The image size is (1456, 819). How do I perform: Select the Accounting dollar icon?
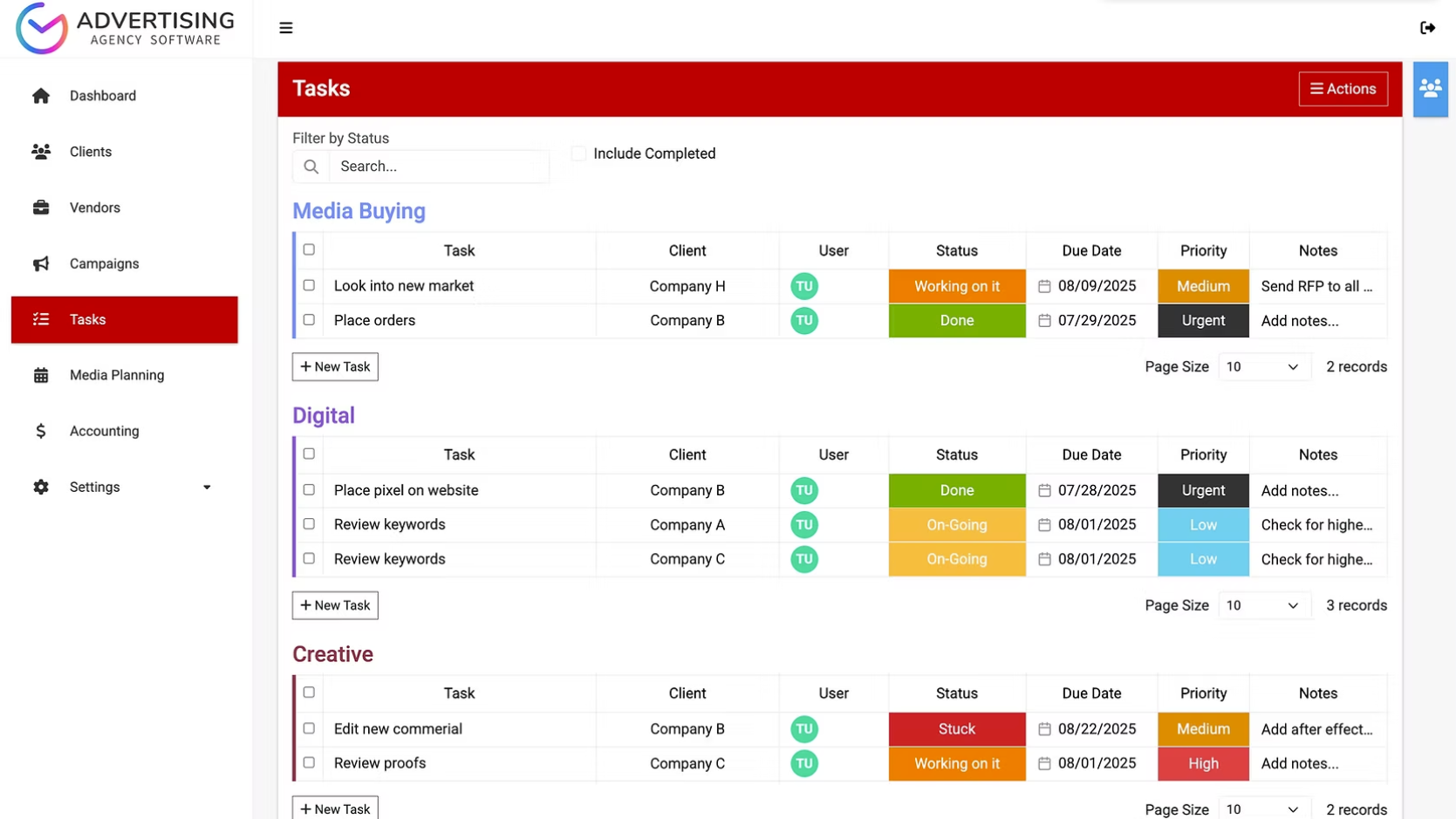coord(41,431)
